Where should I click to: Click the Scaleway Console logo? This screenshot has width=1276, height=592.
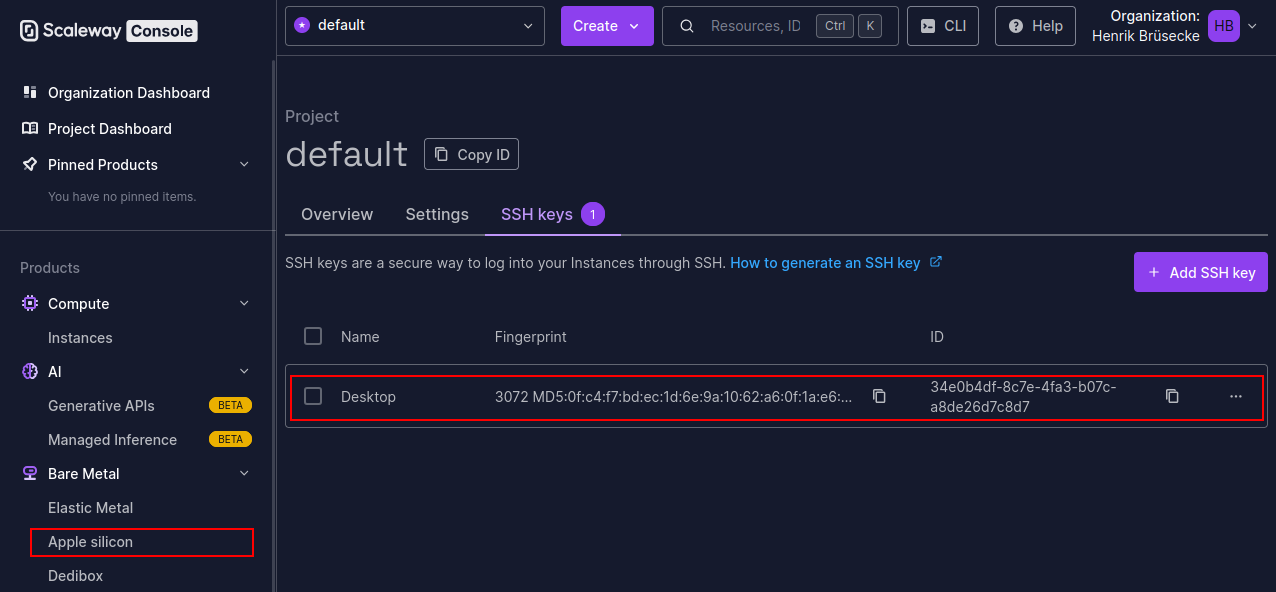pos(108,30)
